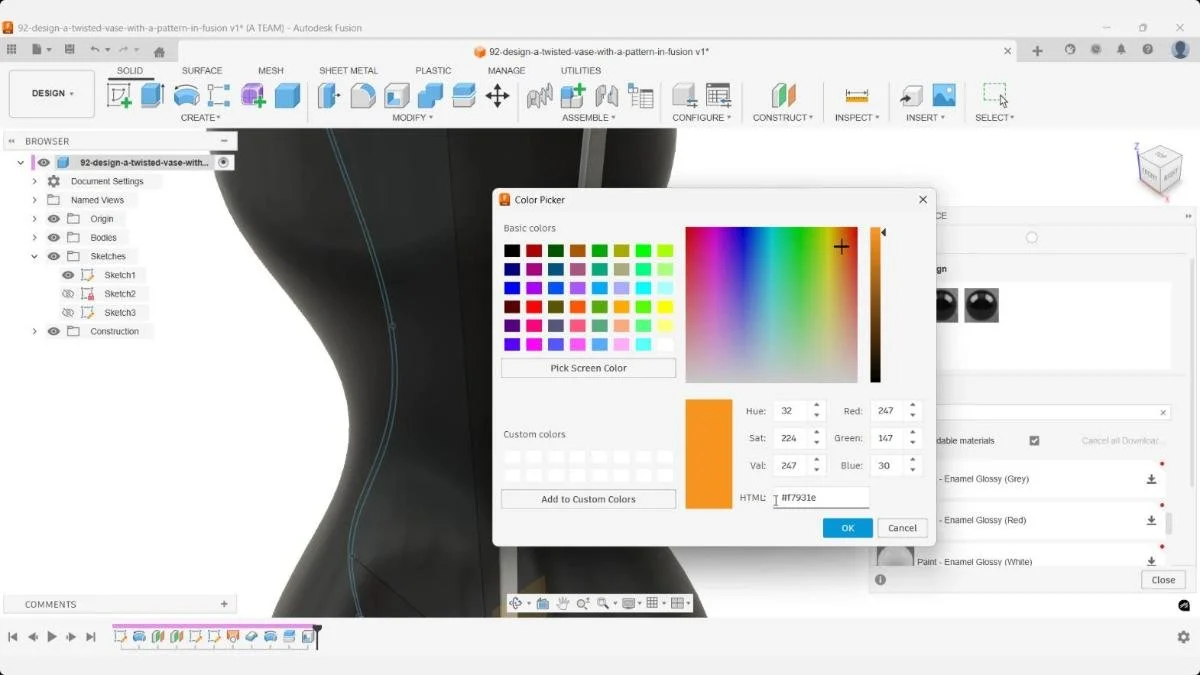Activate the Pan tool in navigation bar
Image resolution: width=1200 pixels, height=675 pixels.
(563, 603)
